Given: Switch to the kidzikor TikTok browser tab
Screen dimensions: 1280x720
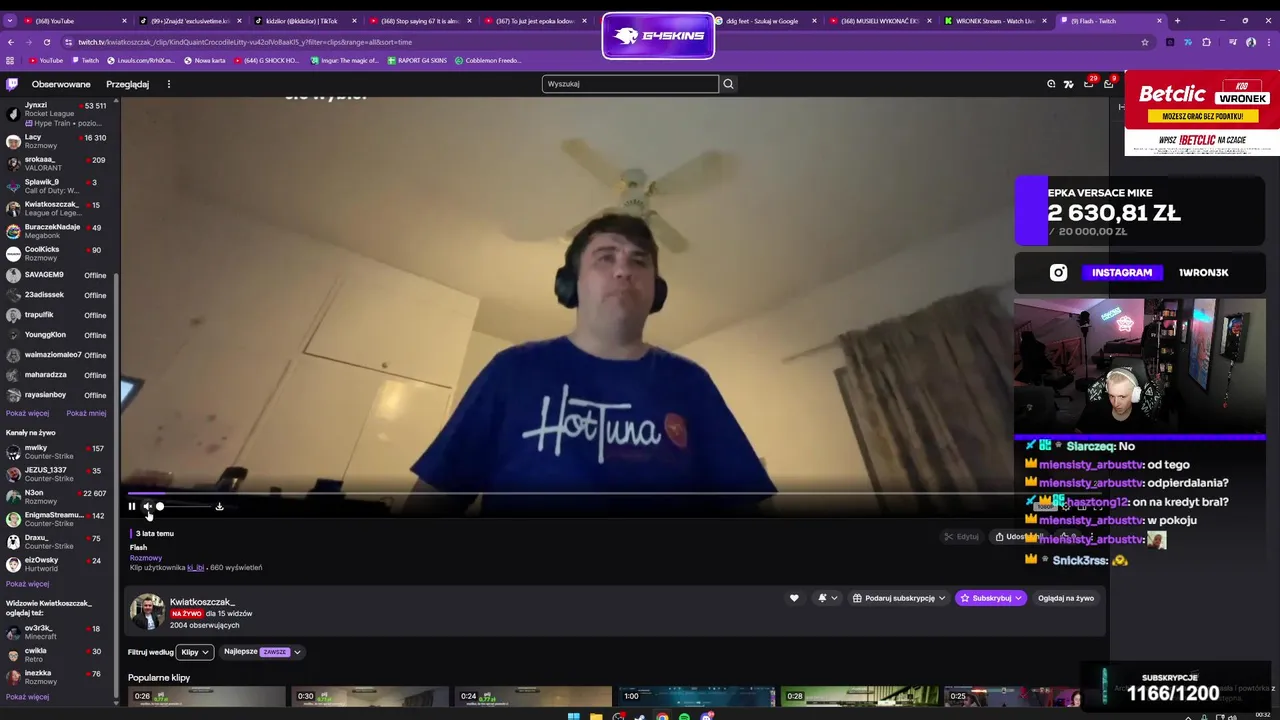Looking at the screenshot, I should click(x=304, y=21).
